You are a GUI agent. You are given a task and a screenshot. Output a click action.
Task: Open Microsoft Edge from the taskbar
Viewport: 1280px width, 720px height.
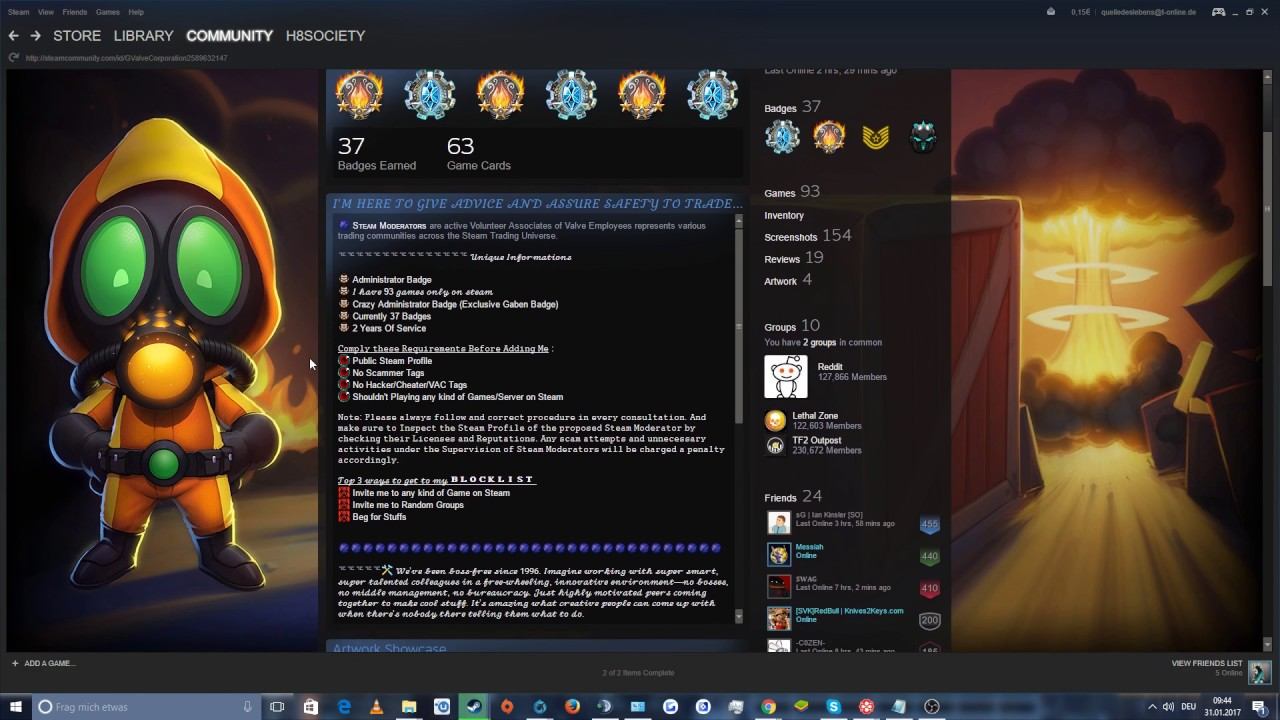pos(344,707)
